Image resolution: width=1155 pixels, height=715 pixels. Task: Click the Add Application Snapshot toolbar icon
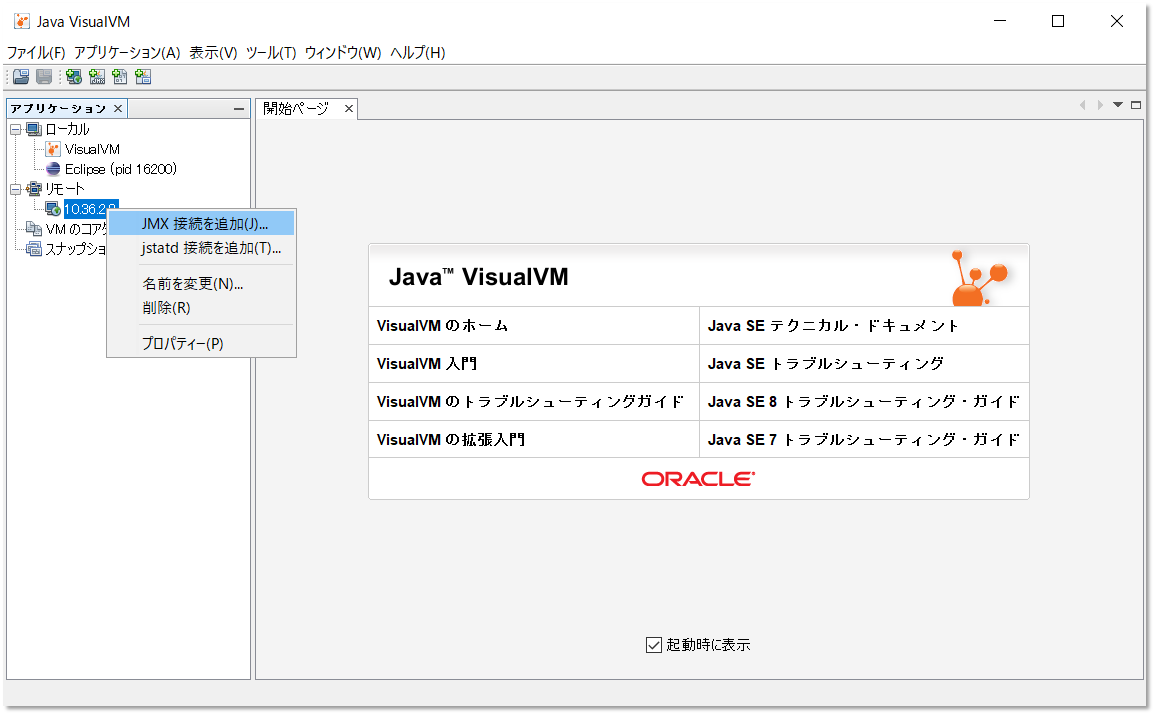pos(143,77)
